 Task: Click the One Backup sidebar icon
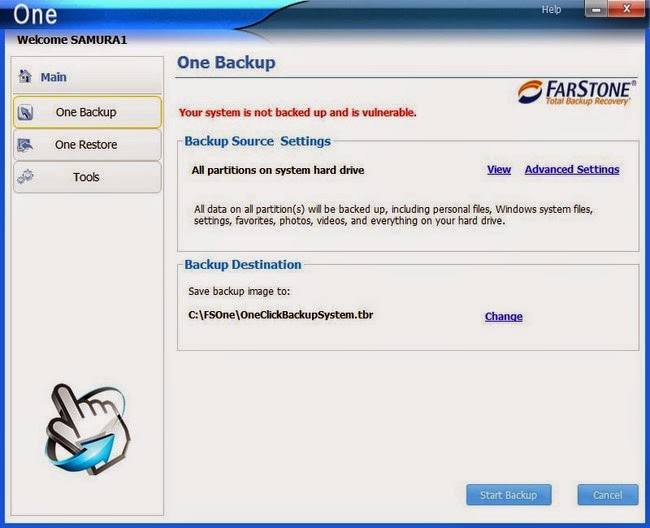[x=25, y=112]
